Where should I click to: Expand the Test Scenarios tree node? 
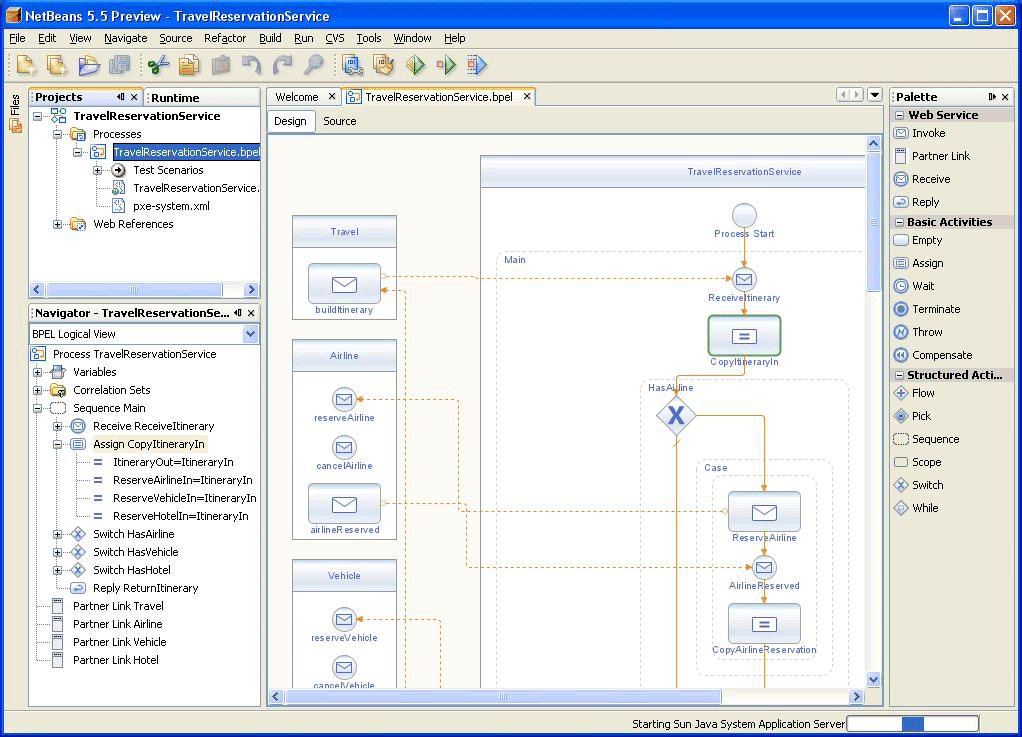97,170
